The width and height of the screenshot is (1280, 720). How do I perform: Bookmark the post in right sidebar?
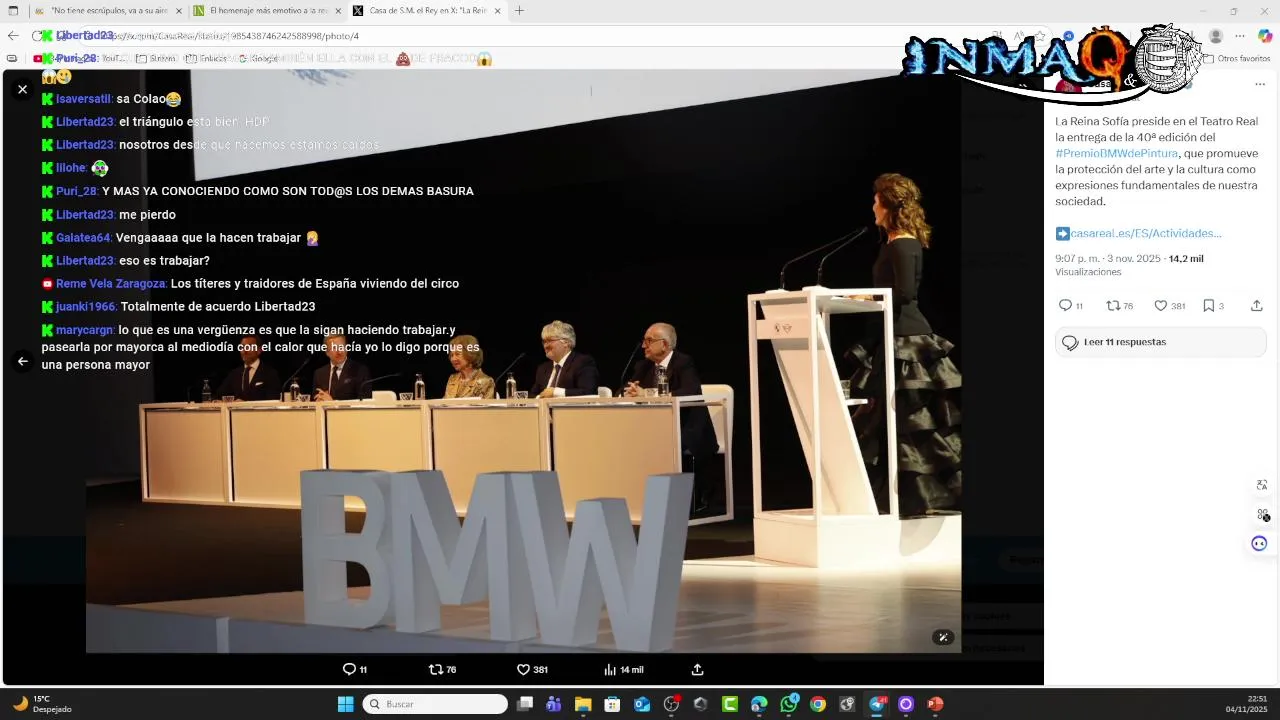coord(1208,305)
